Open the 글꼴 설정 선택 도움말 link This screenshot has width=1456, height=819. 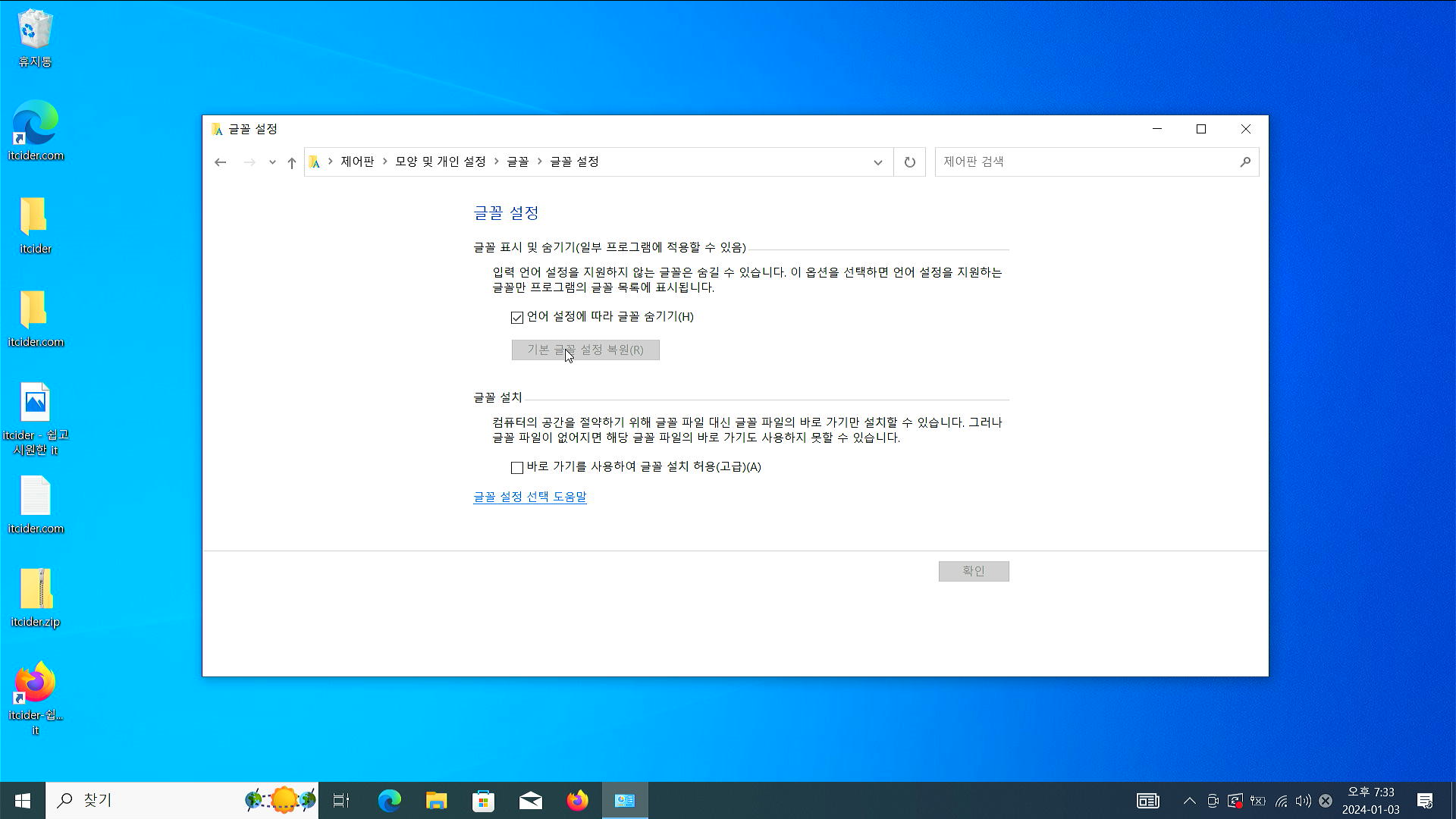click(529, 497)
